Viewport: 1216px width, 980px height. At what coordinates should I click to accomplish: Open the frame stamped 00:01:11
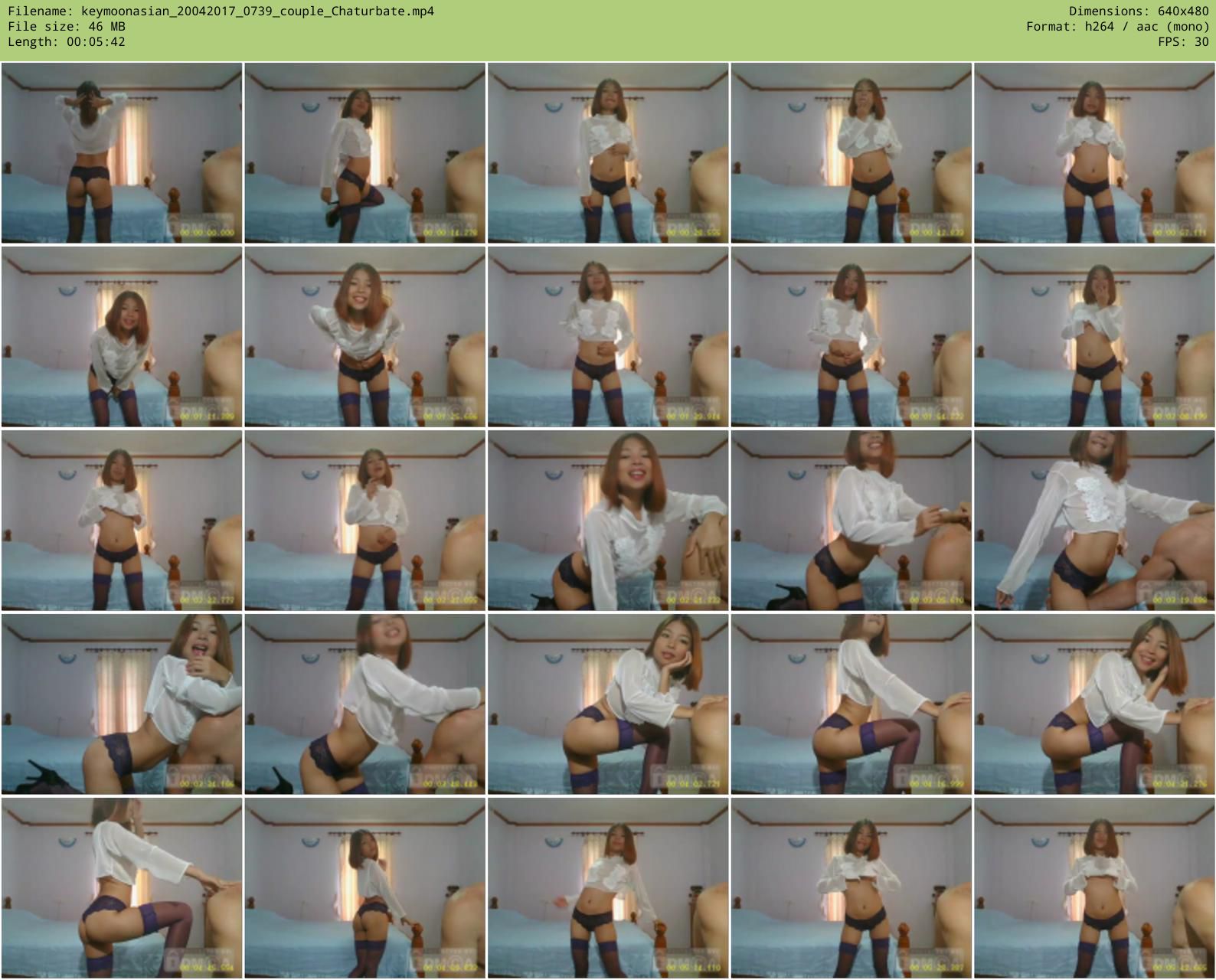tap(122, 337)
